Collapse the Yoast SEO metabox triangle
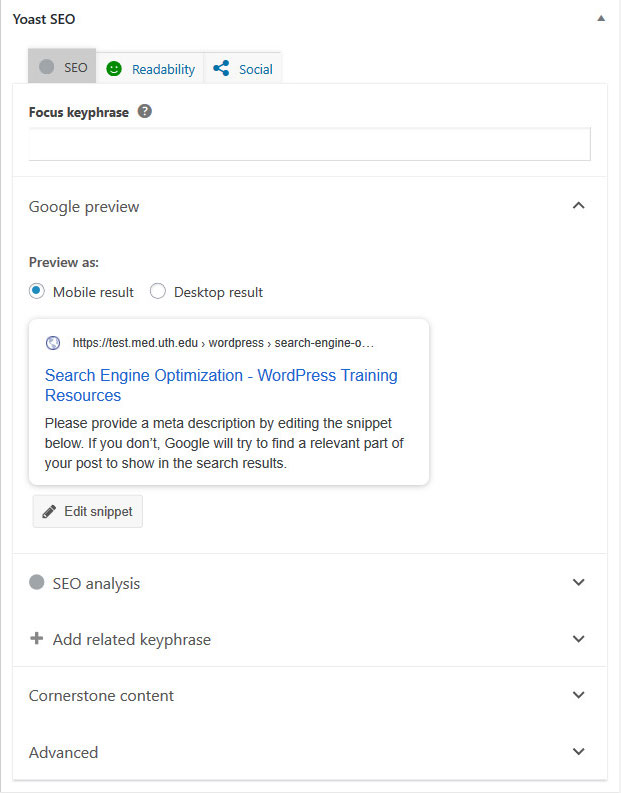The width and height of the screenshot is (621, 793). [x=601, y=19]
